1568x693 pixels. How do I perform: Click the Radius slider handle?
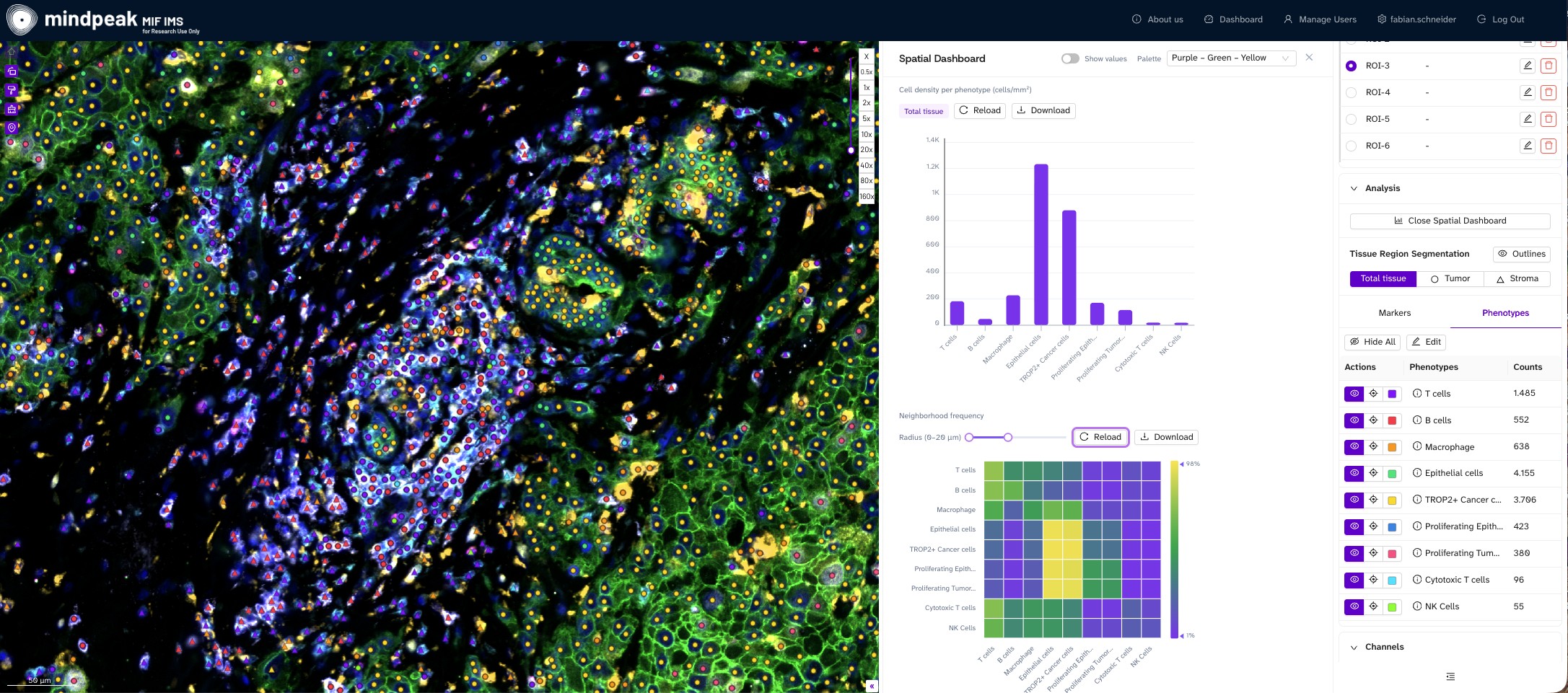coord(1008,437)
